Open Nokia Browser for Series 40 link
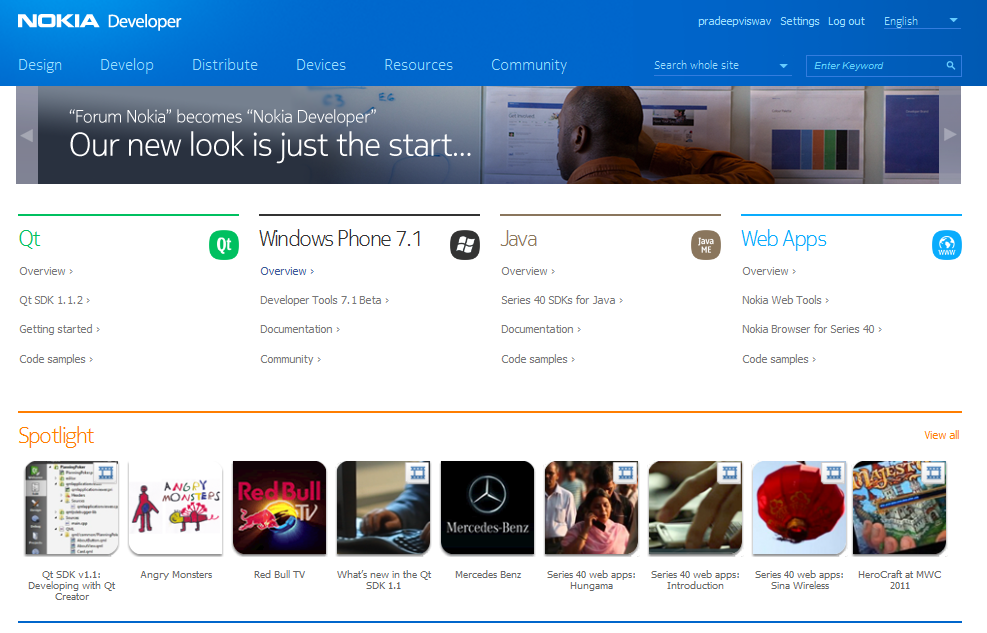This screenshot has width=987, height=633. click(812, 329)
